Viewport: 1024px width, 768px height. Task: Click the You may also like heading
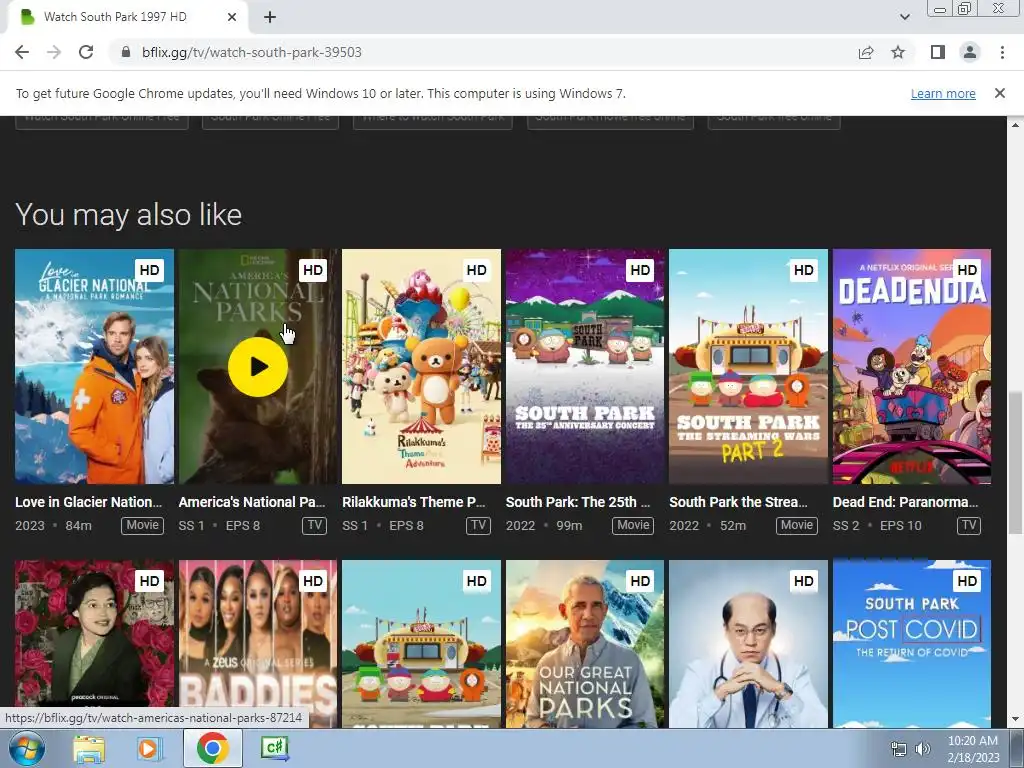coord(129,215)
